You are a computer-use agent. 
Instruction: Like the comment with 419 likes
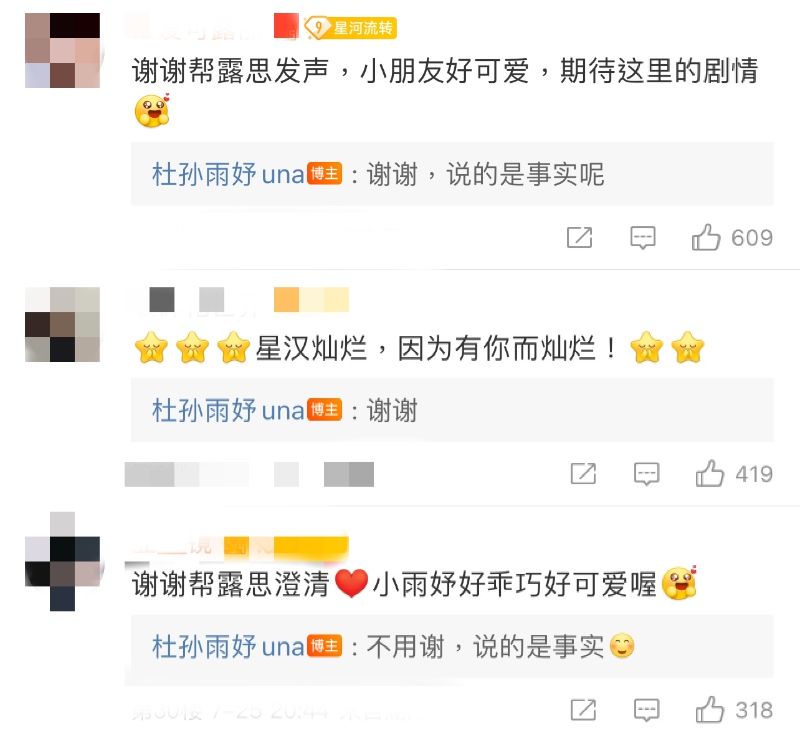(710, 474)
